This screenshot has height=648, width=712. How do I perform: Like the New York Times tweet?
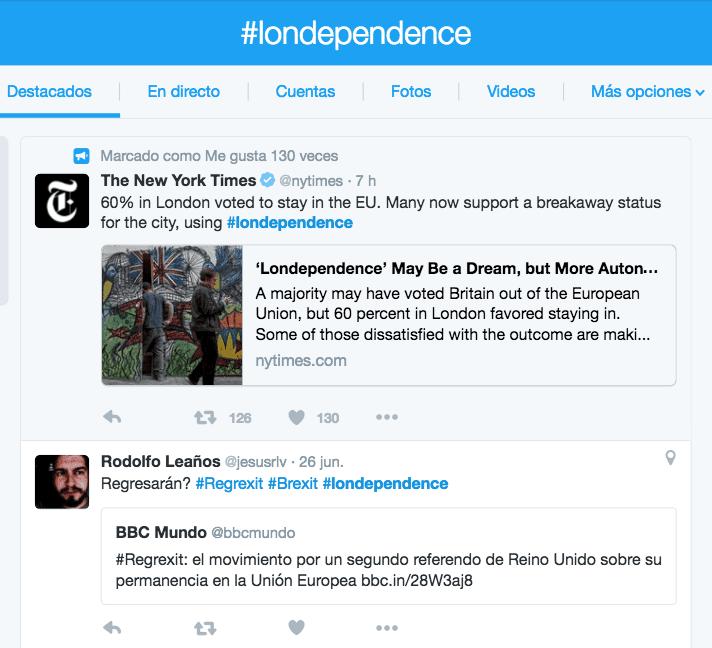point(296,417)
